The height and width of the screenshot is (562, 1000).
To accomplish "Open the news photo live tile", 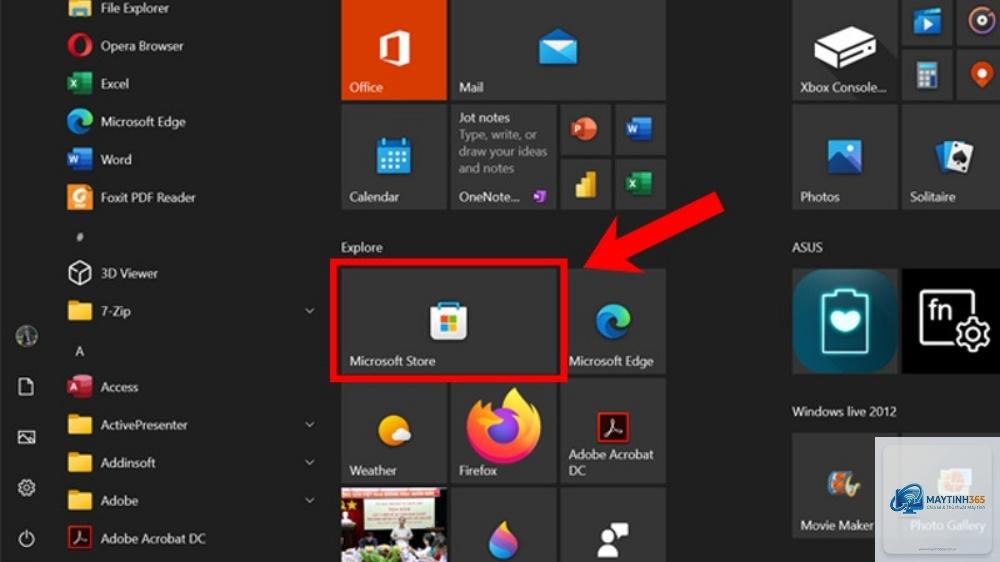I will (394, 525).
